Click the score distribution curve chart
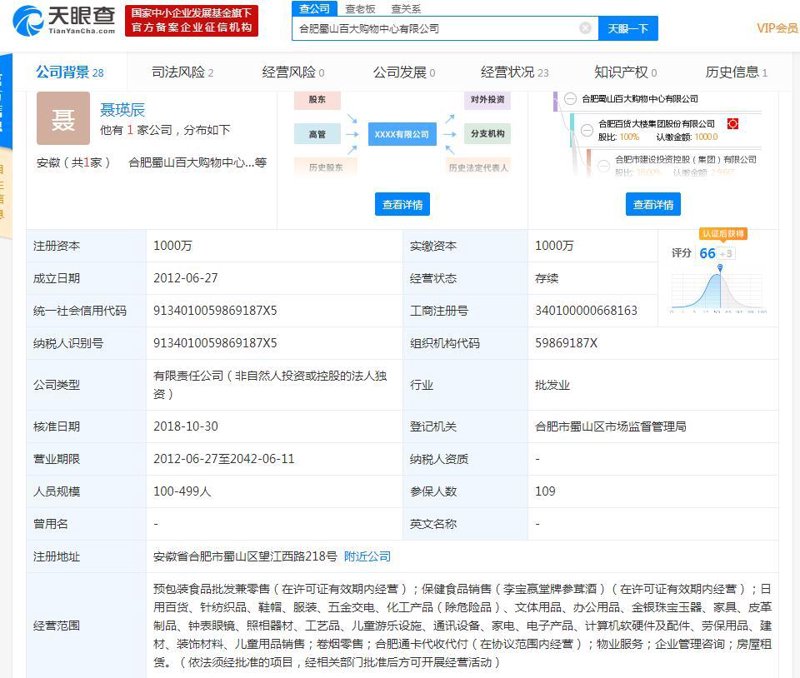This screenshot has width=800, height=678. [719, 291]
